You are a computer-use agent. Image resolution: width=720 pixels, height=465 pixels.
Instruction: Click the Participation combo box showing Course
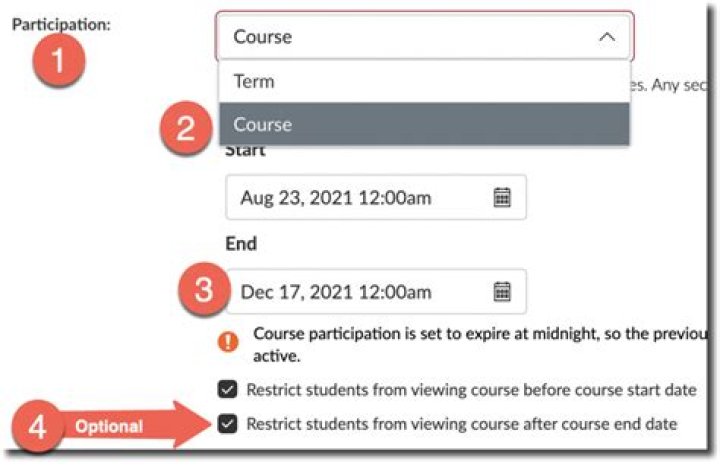tap(400, 37)
